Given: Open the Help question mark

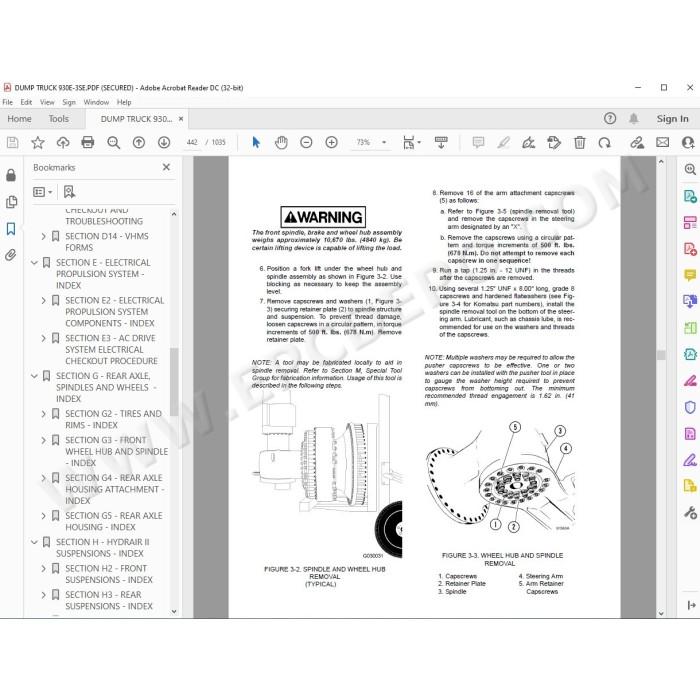Looking at the screenshot, I should [x=610, y=118].
